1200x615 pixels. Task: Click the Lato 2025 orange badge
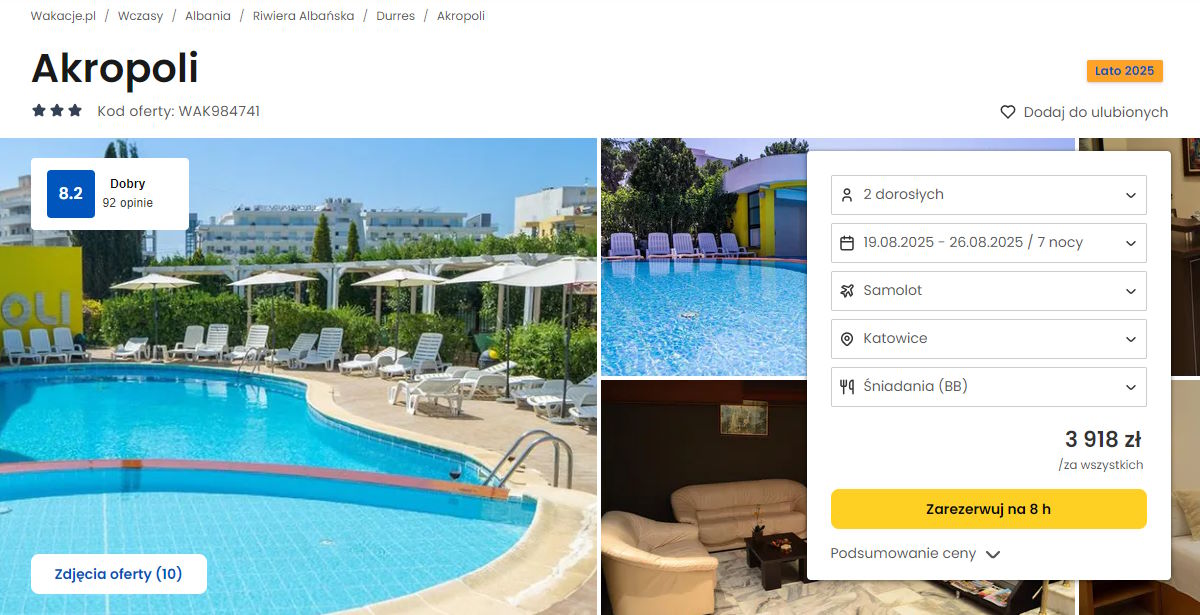point(1125,71)
